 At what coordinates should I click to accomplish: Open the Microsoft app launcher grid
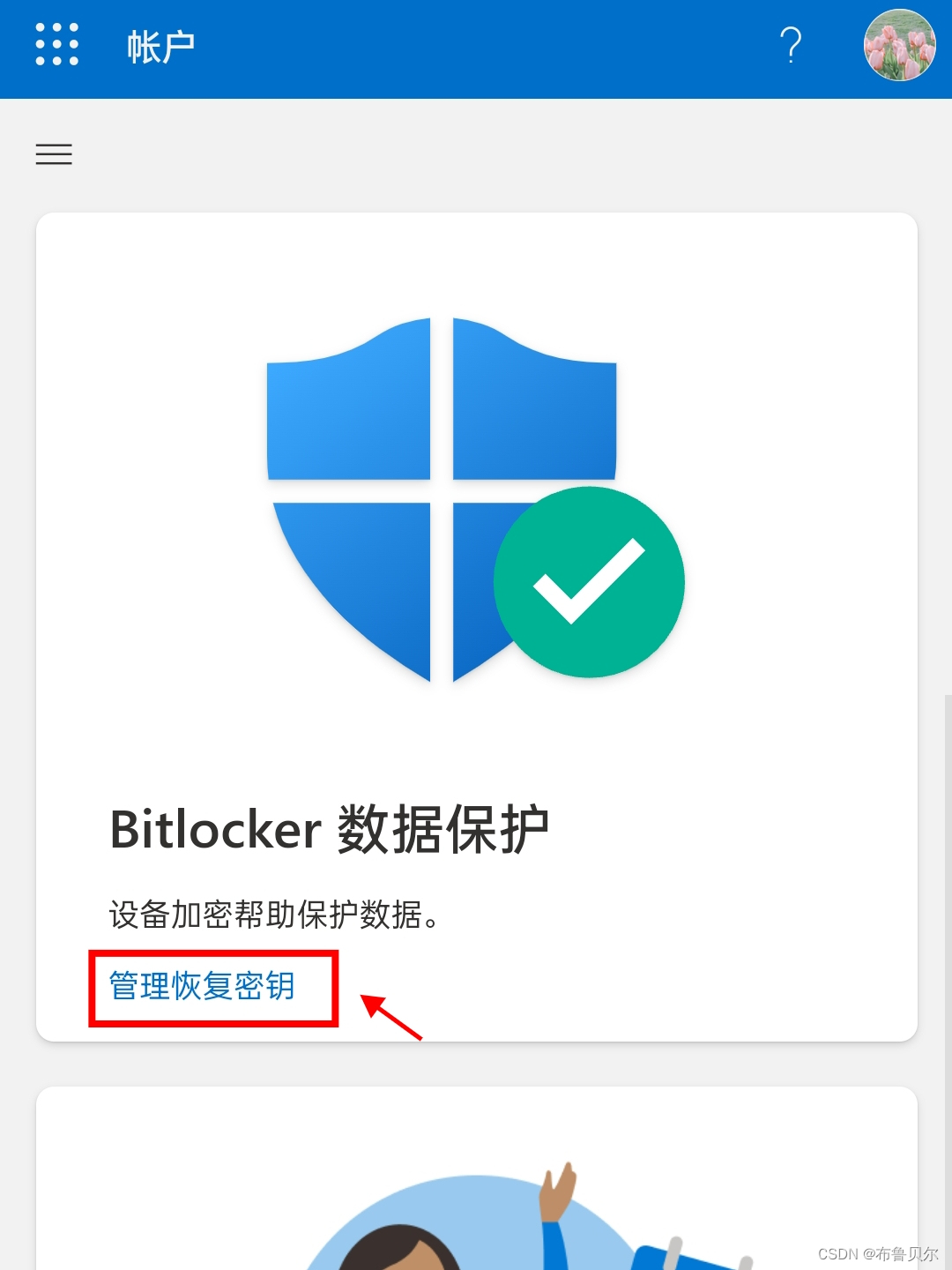coord(56,44)
